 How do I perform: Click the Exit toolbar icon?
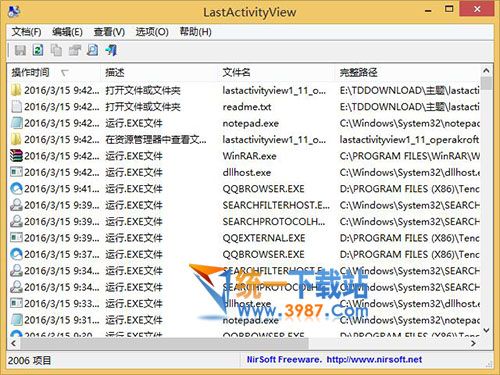(111, 50)
